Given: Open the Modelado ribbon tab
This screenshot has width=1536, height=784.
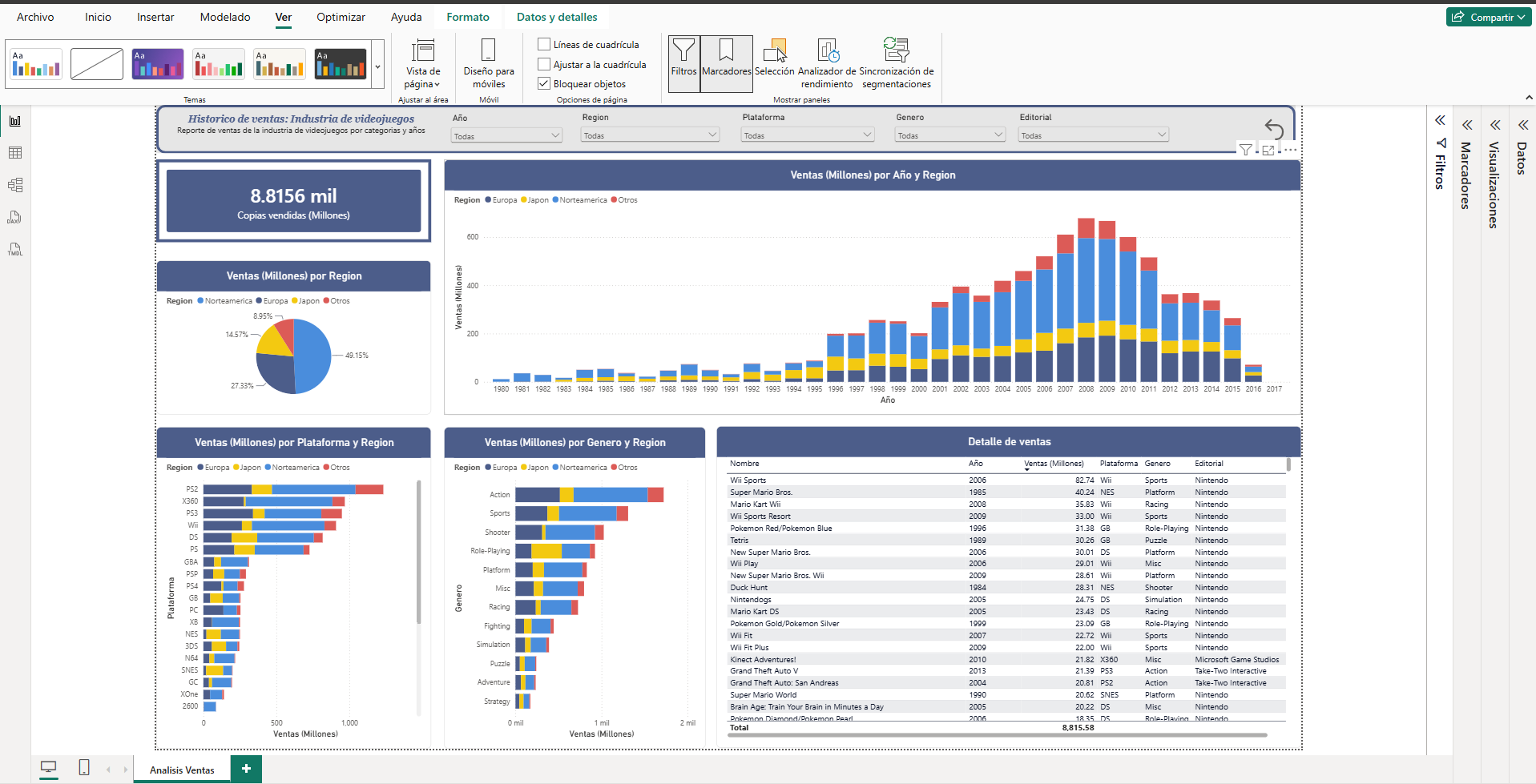Looking at the screenshot, I should coord(225,17).
